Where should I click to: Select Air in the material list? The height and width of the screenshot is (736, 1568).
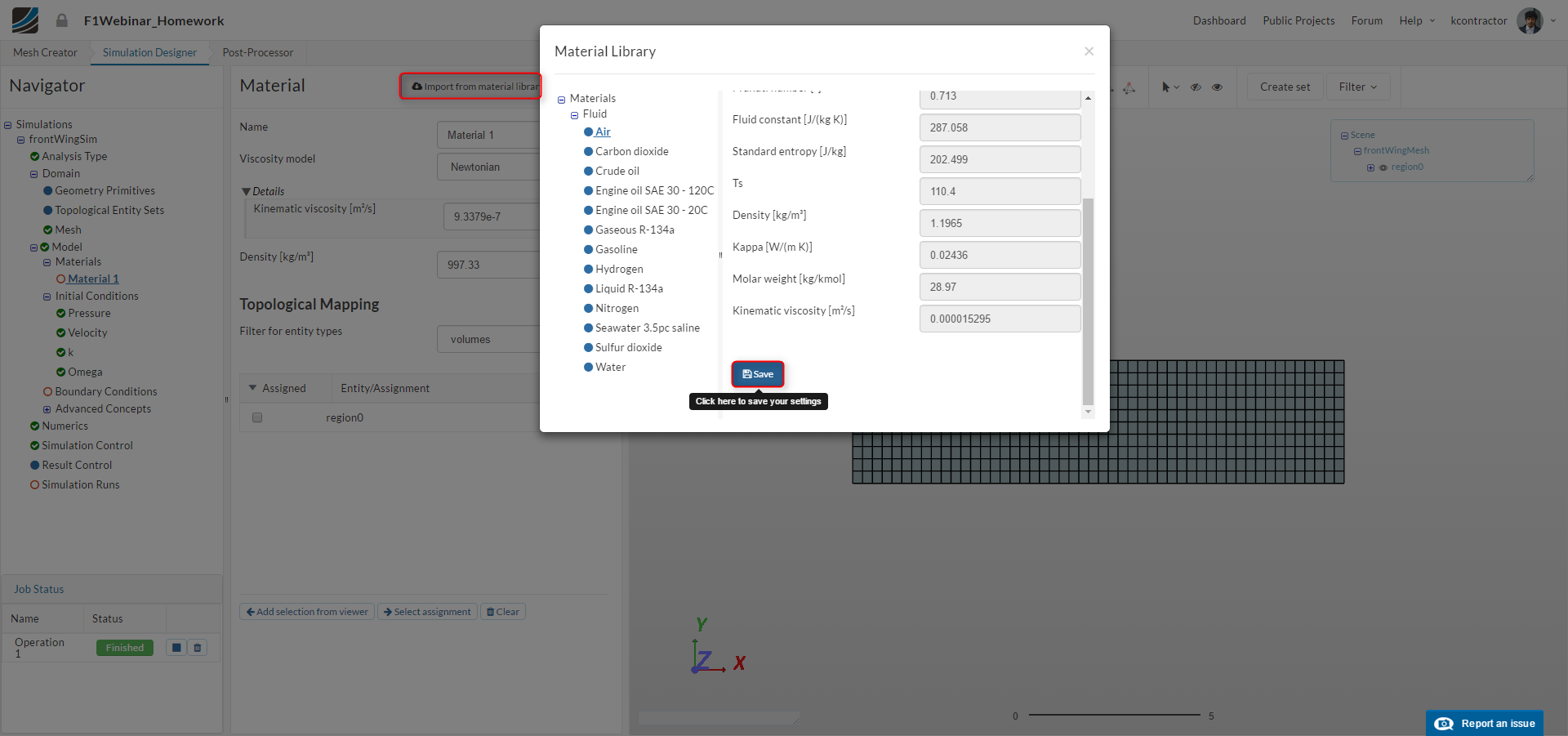(603, 132)
